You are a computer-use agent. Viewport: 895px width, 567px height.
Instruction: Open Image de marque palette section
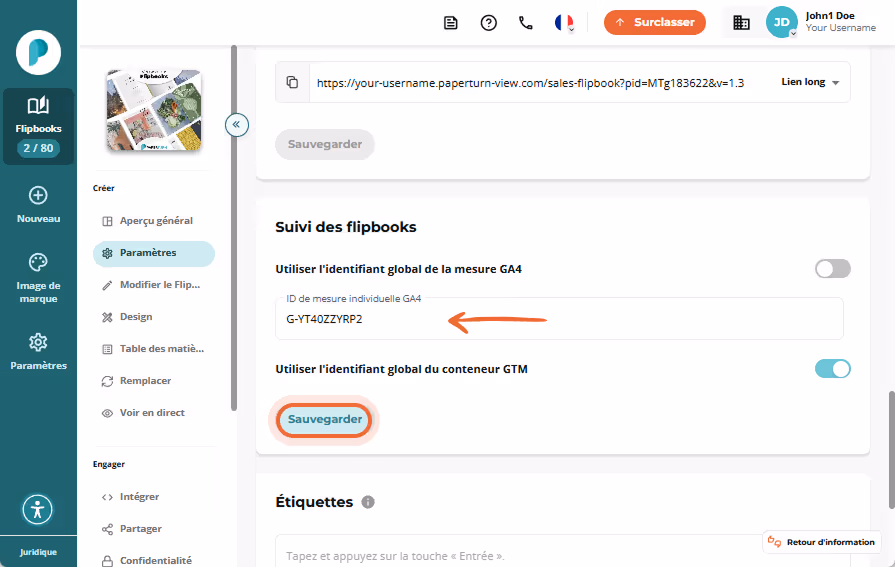tap(38, 278)
